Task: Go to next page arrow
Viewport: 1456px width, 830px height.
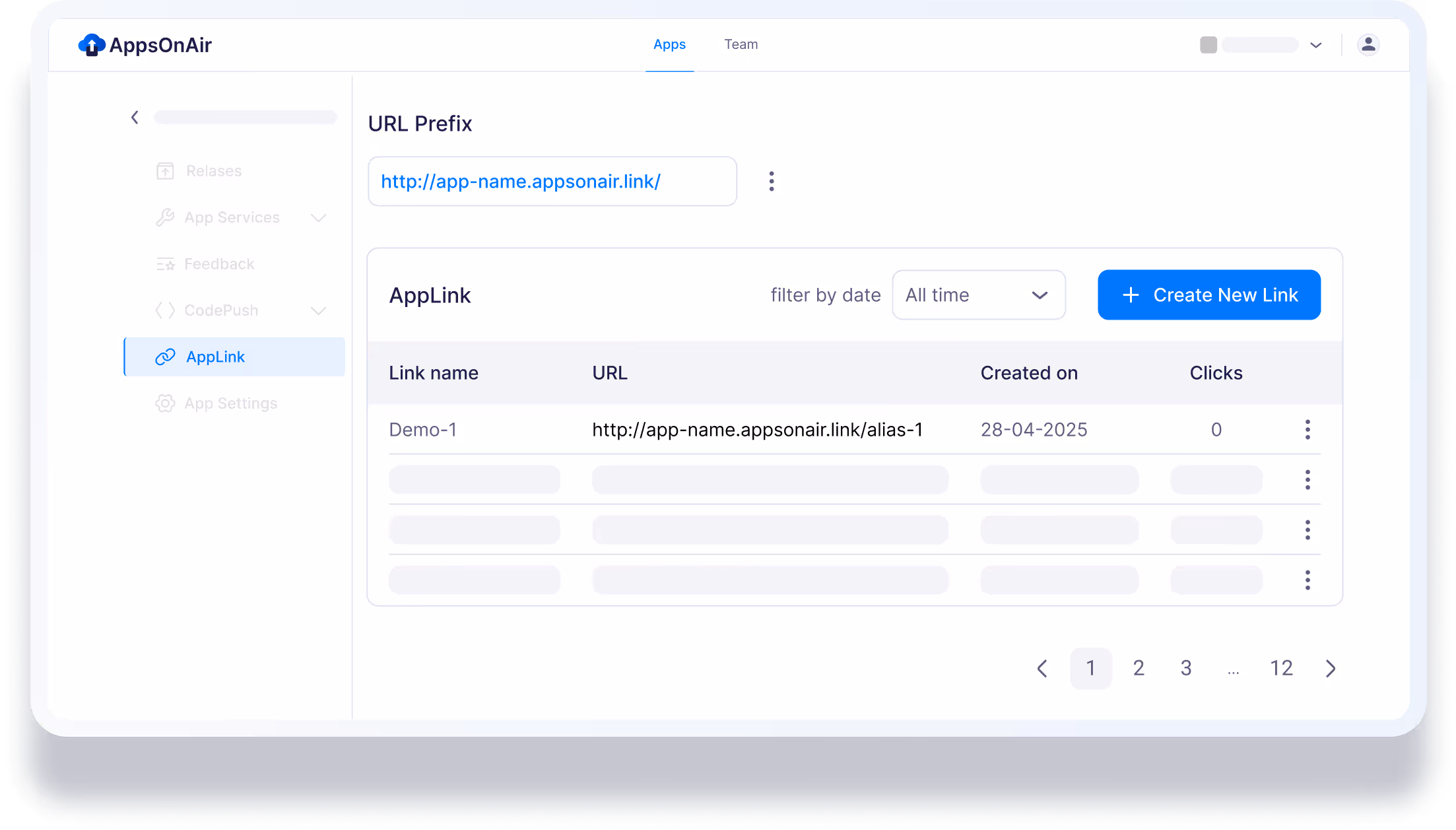Action: tap(1331, 668)
